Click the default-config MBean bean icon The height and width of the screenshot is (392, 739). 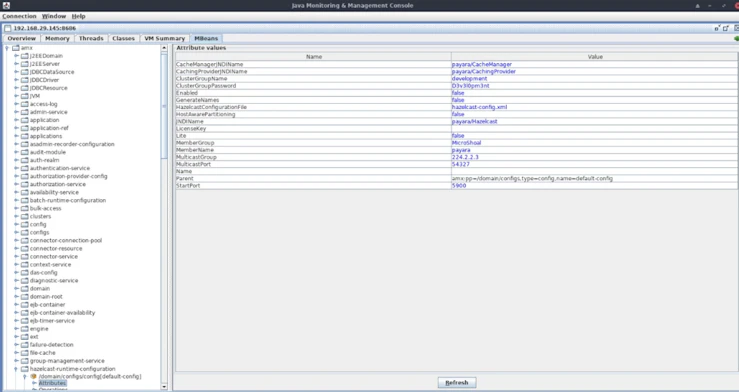coord(33,376)
